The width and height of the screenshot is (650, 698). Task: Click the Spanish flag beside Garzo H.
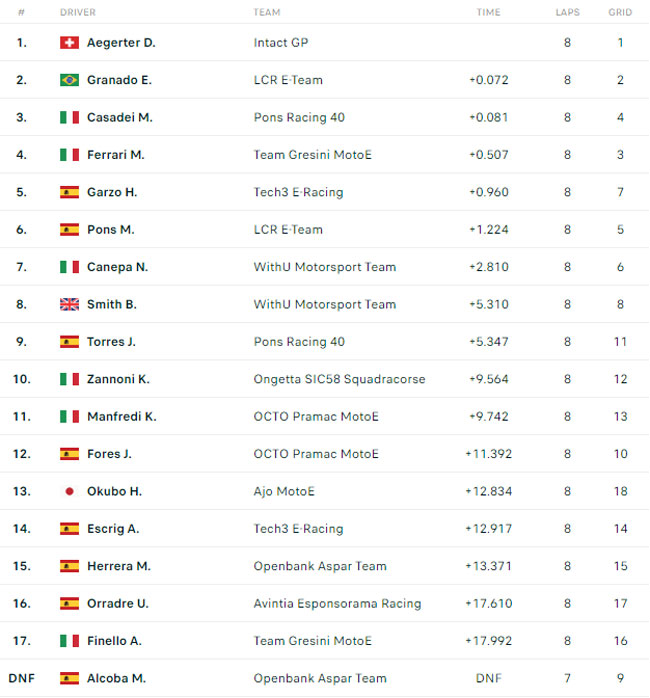click(x=69, y=192)
